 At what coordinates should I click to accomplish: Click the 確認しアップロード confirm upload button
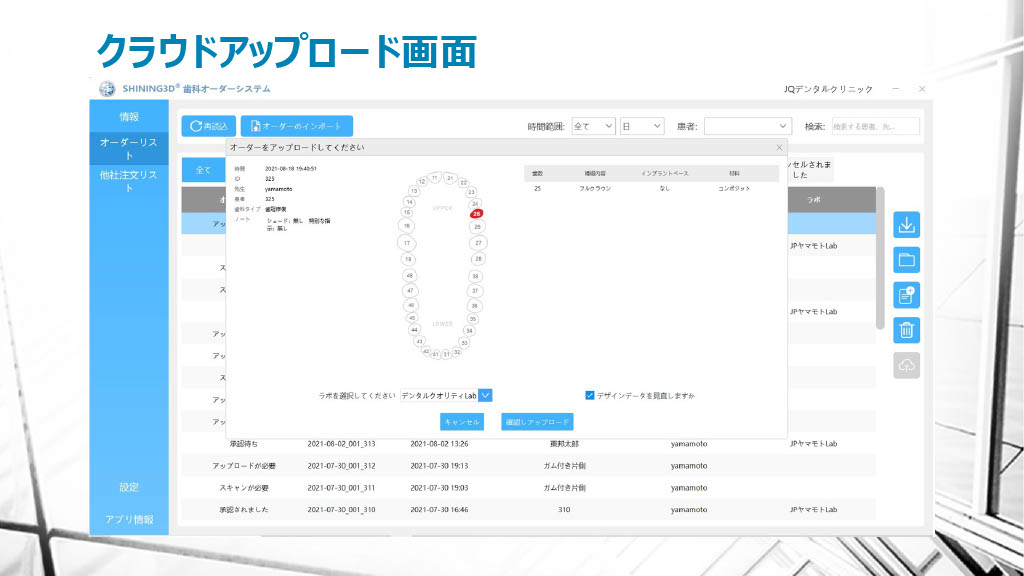pos(537,422)
